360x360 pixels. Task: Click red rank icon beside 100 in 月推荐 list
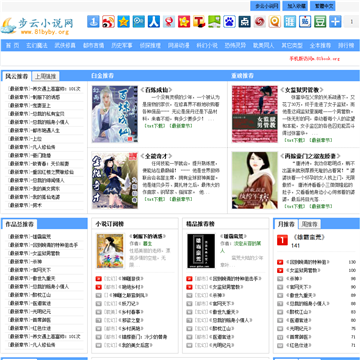tap(280, 270)
